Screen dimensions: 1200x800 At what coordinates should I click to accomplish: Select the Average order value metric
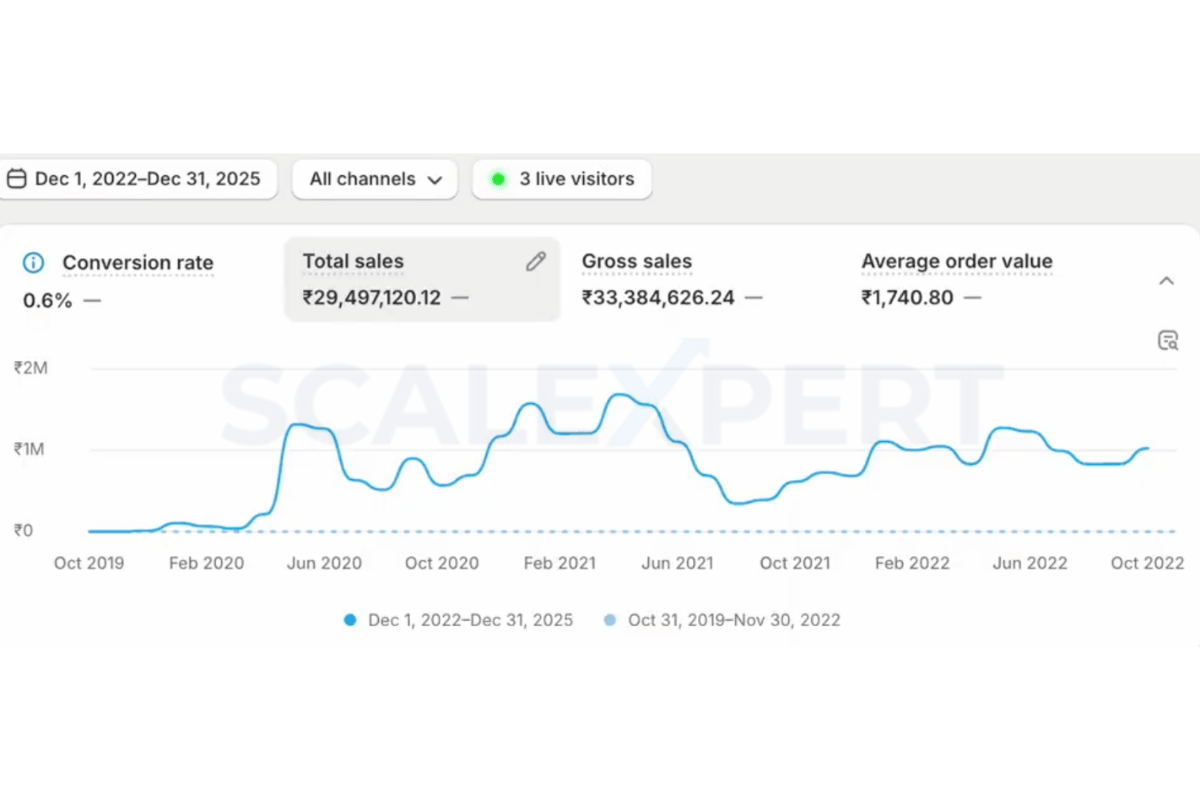click(x=957, y=262)
